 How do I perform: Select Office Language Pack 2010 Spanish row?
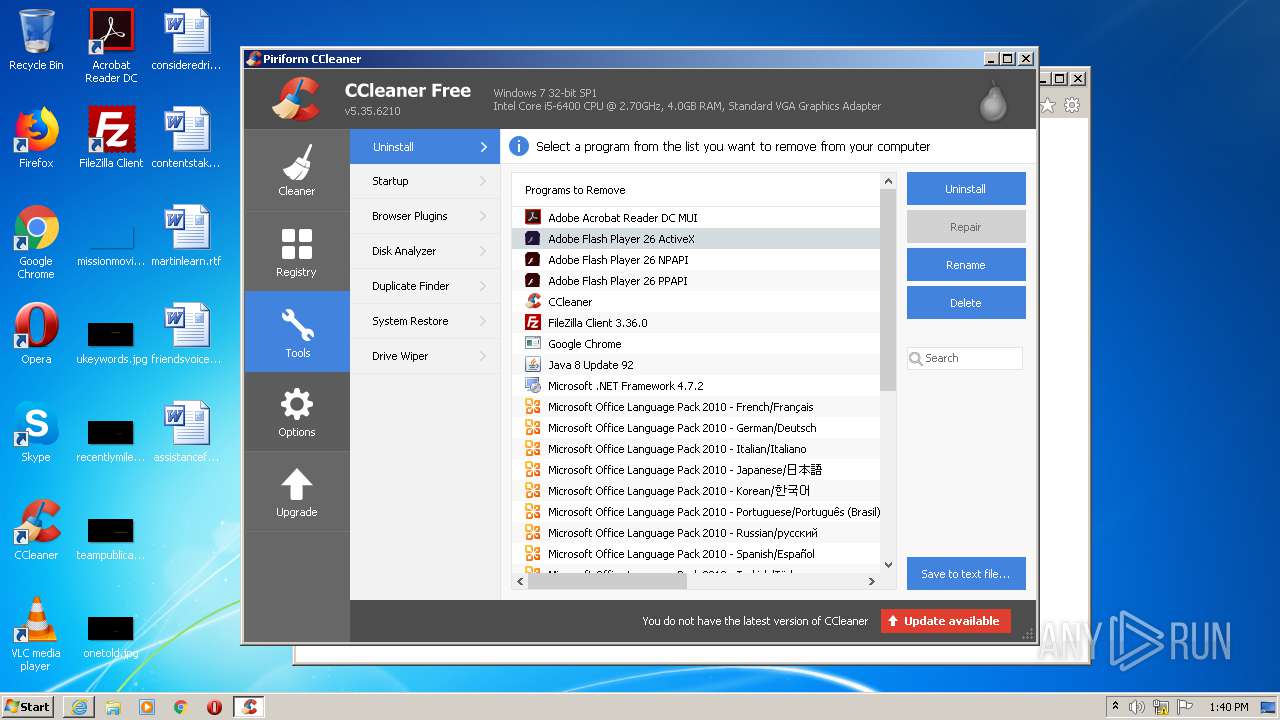(x=696, y=554)
